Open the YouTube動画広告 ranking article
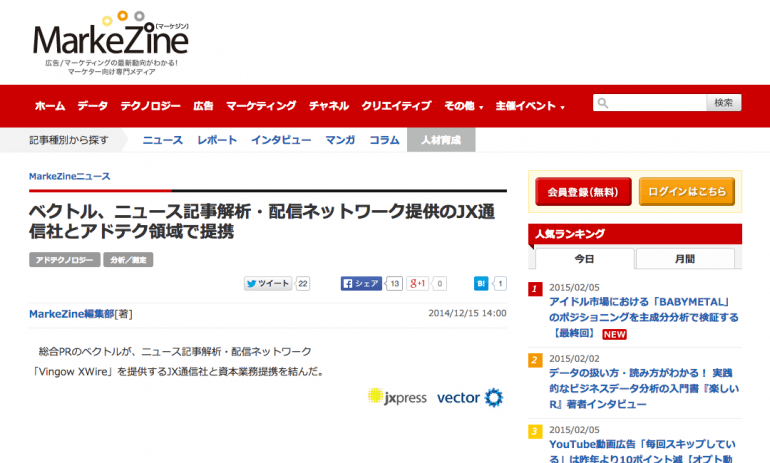 642,451
